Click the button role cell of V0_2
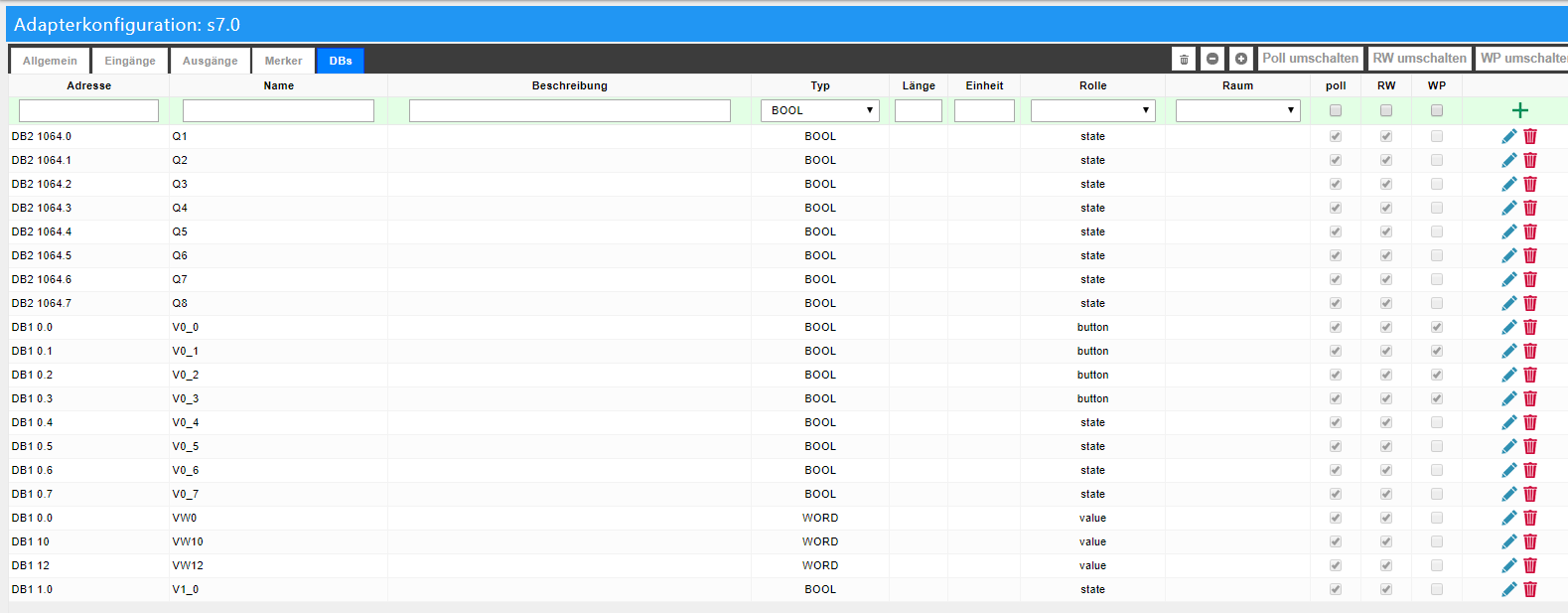The height and width of the screenshot is (613, 1568). point(1092,375)
